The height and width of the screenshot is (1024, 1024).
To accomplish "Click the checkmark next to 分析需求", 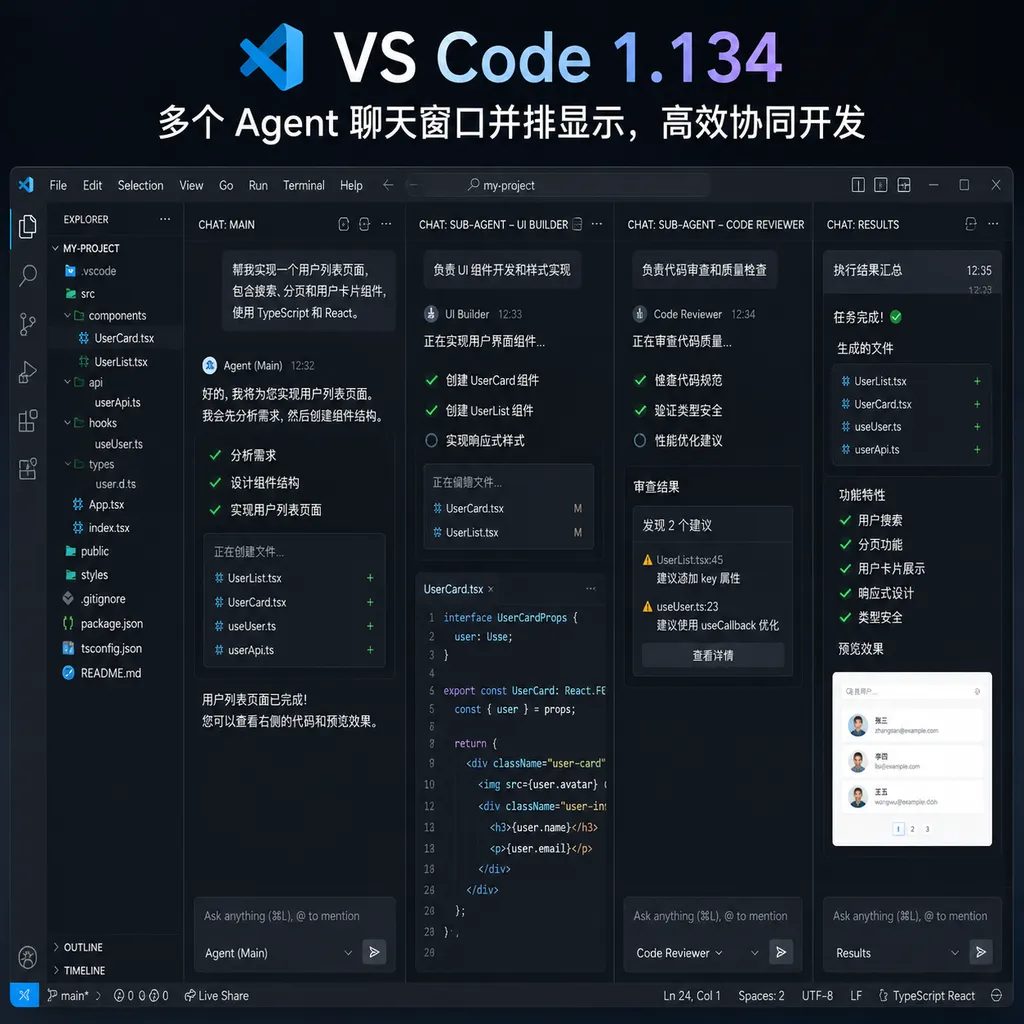I will tap(216, 455).
